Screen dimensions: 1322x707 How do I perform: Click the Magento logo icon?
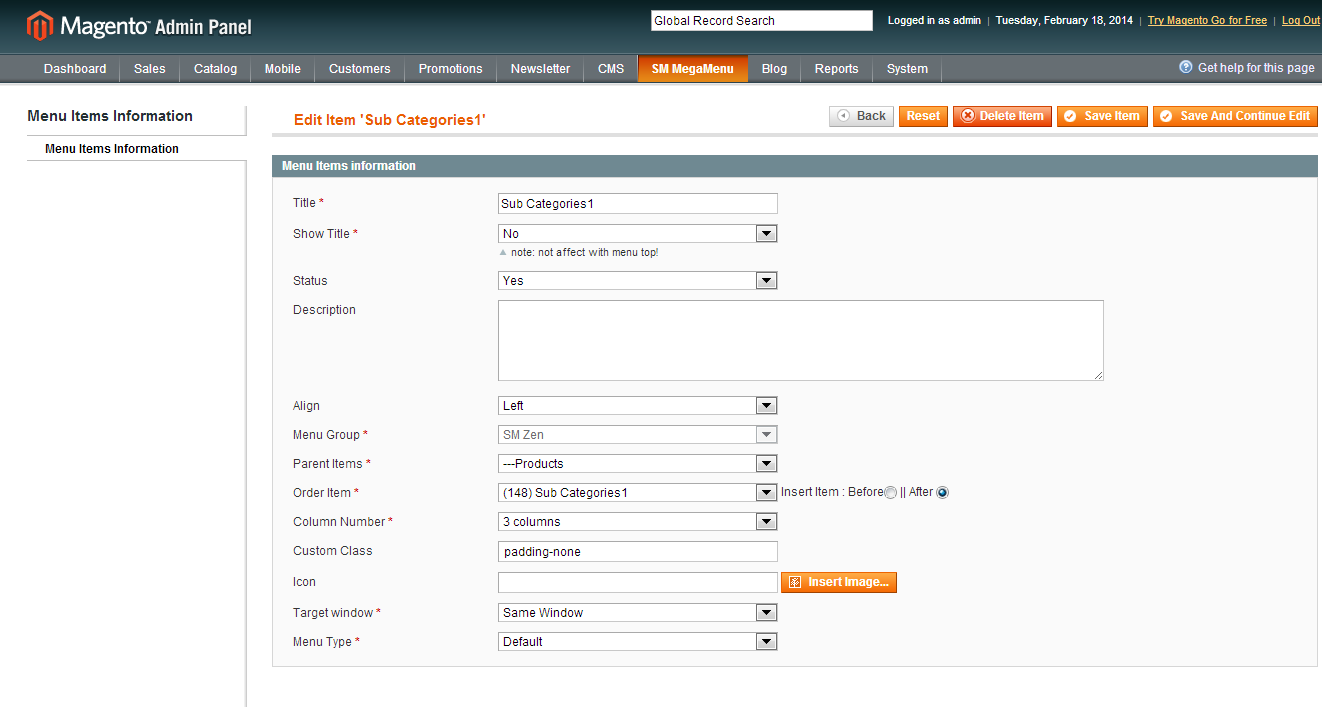click(39, 26)
